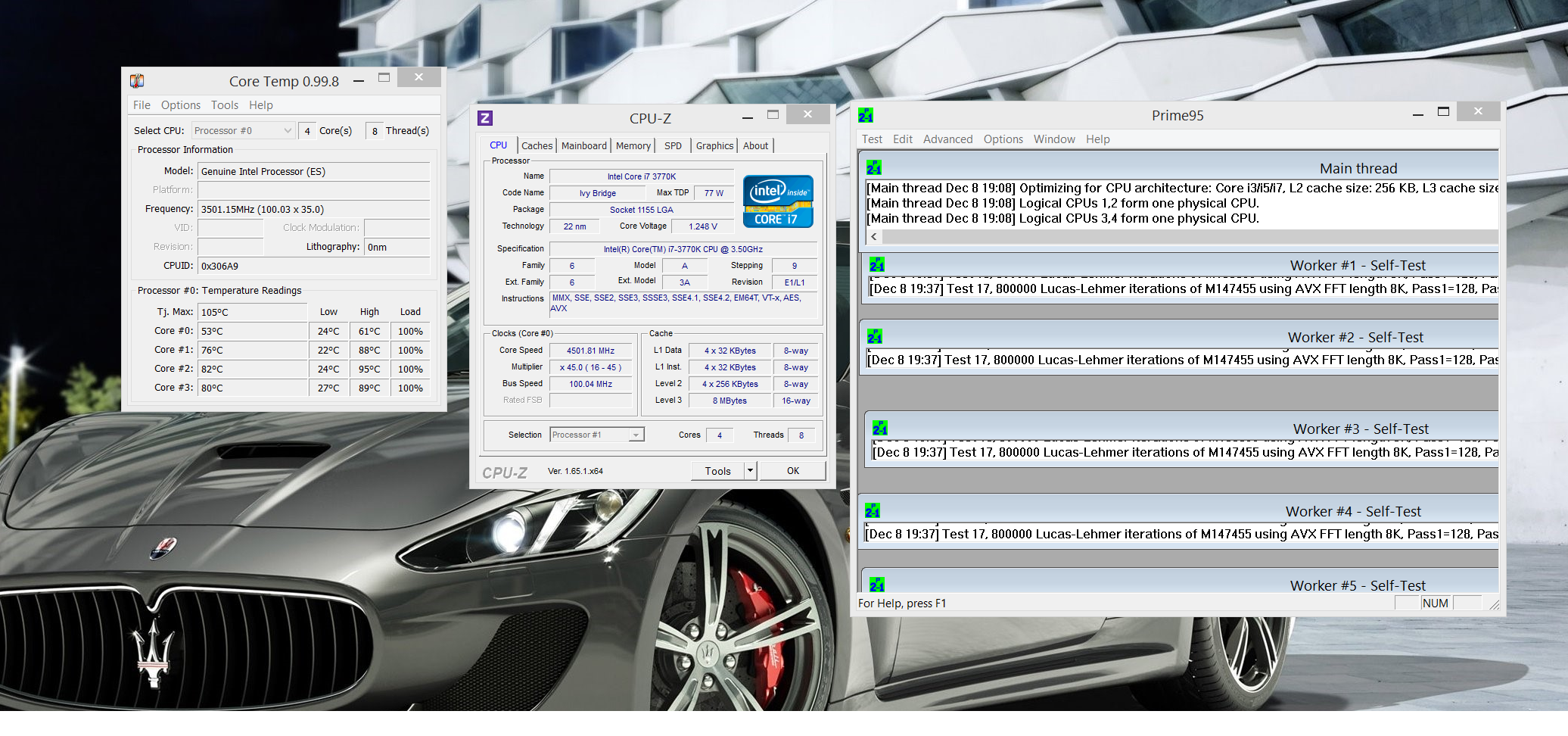Click the Core Temp application icon in title bar
Screen dimensions: 1568x736
click(137, 81)
